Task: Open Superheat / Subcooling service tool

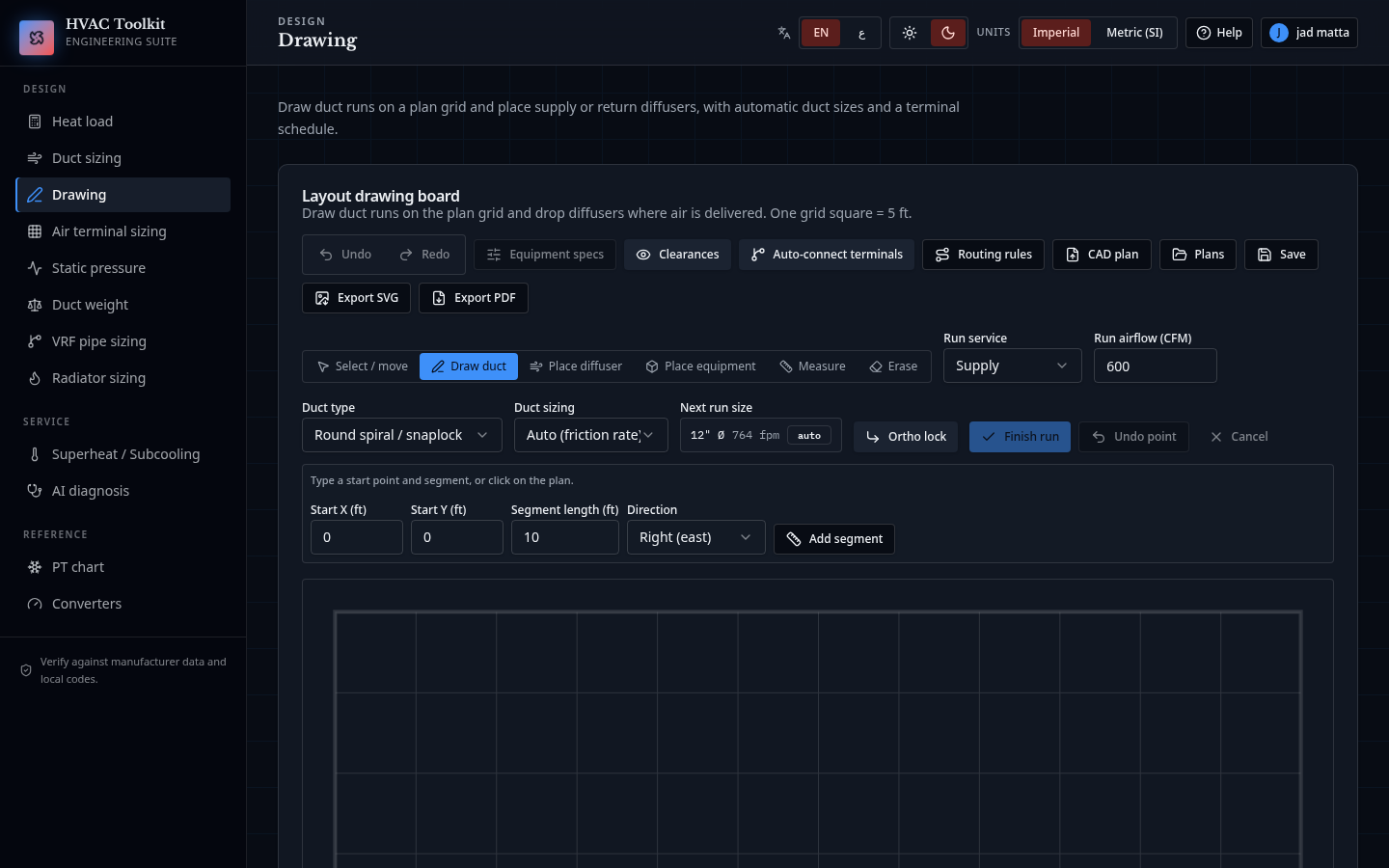Action: coord(123,454)
